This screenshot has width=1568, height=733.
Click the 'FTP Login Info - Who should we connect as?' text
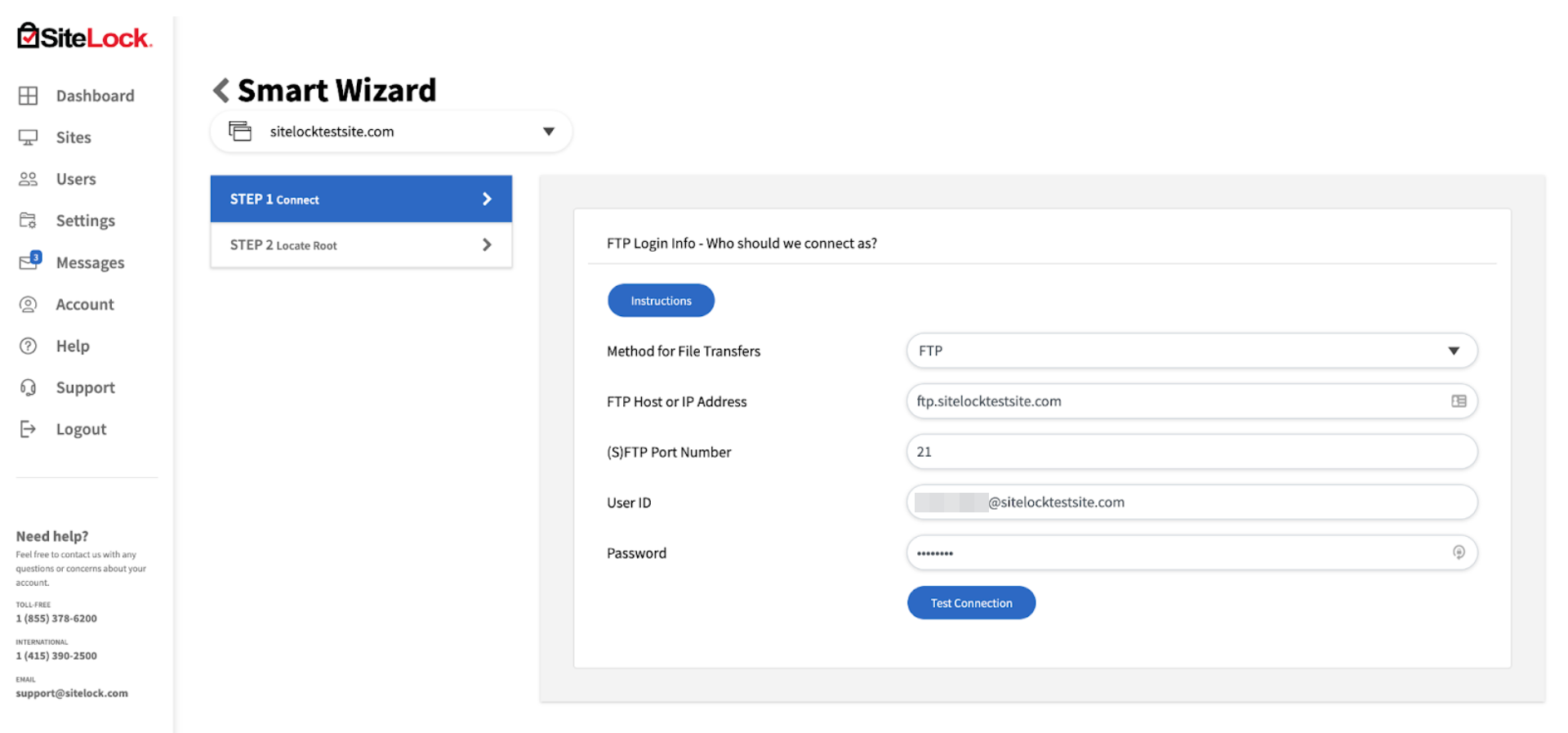pos(742,244)
